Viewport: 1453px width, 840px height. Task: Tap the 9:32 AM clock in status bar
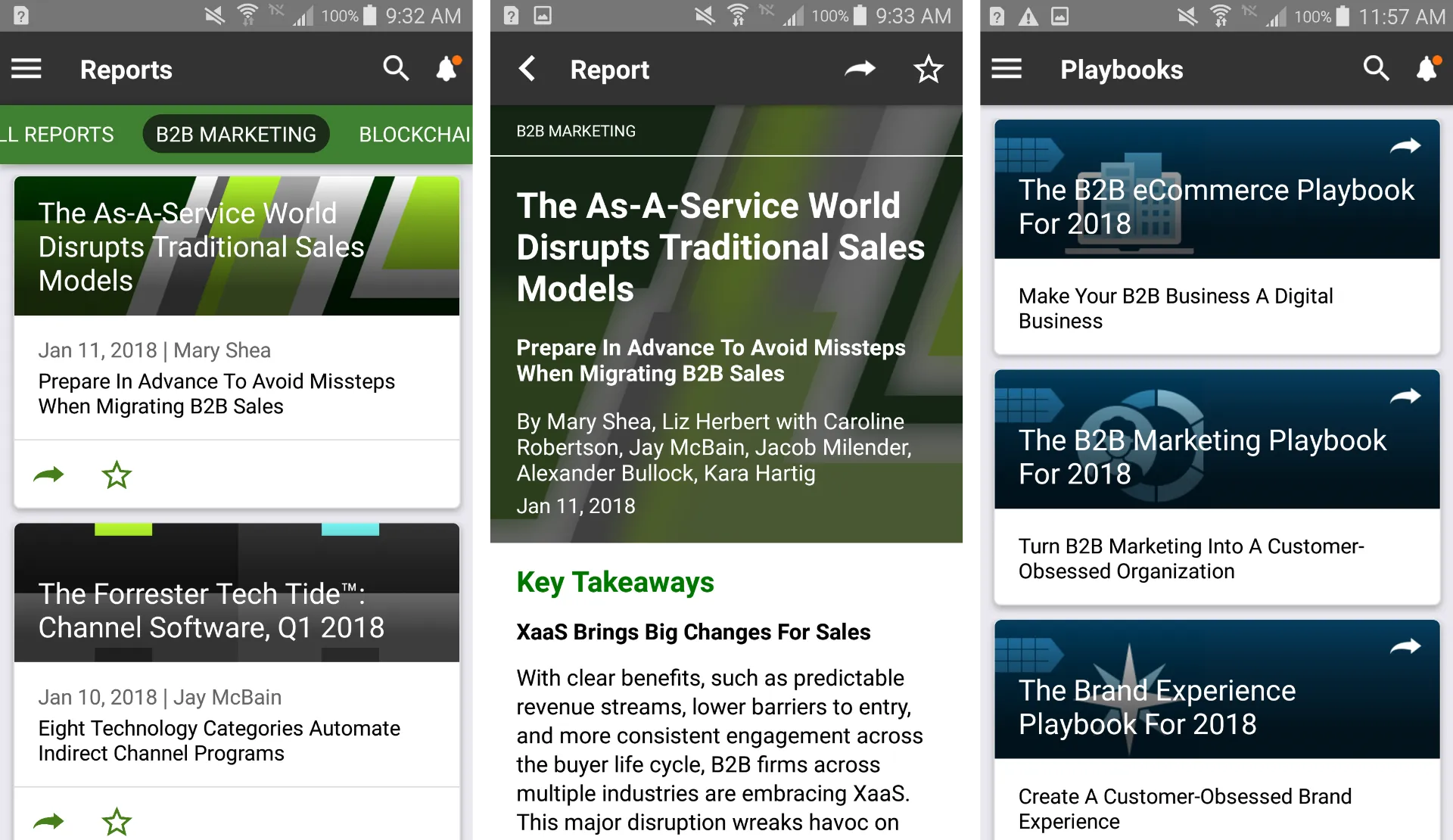tap(423, 16)
